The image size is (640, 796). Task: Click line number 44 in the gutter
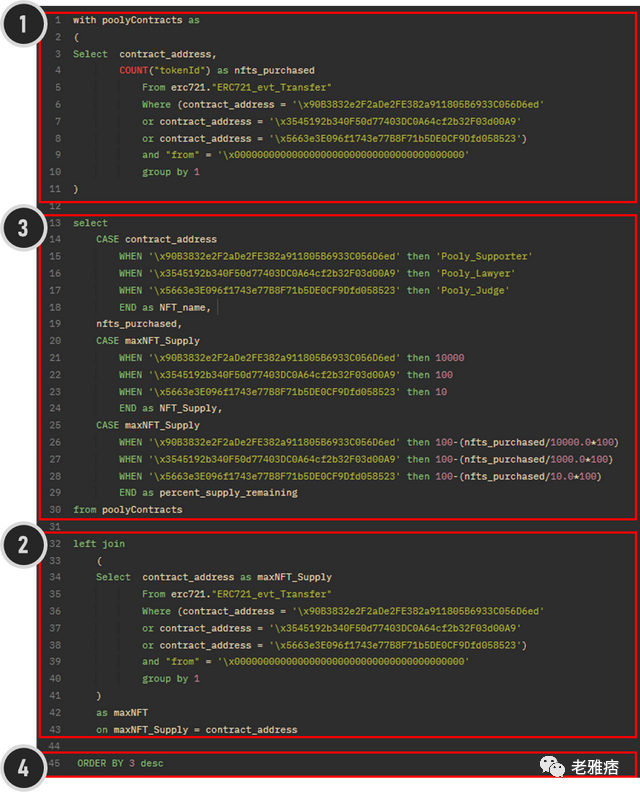click(55, 746)
